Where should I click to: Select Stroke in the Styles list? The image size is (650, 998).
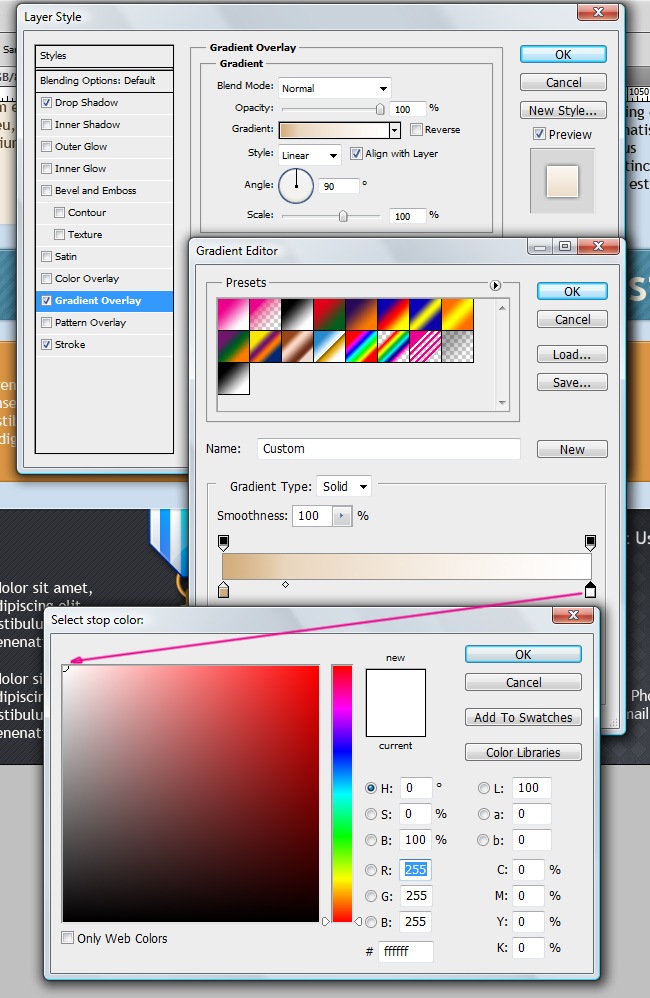coord(70,345)
